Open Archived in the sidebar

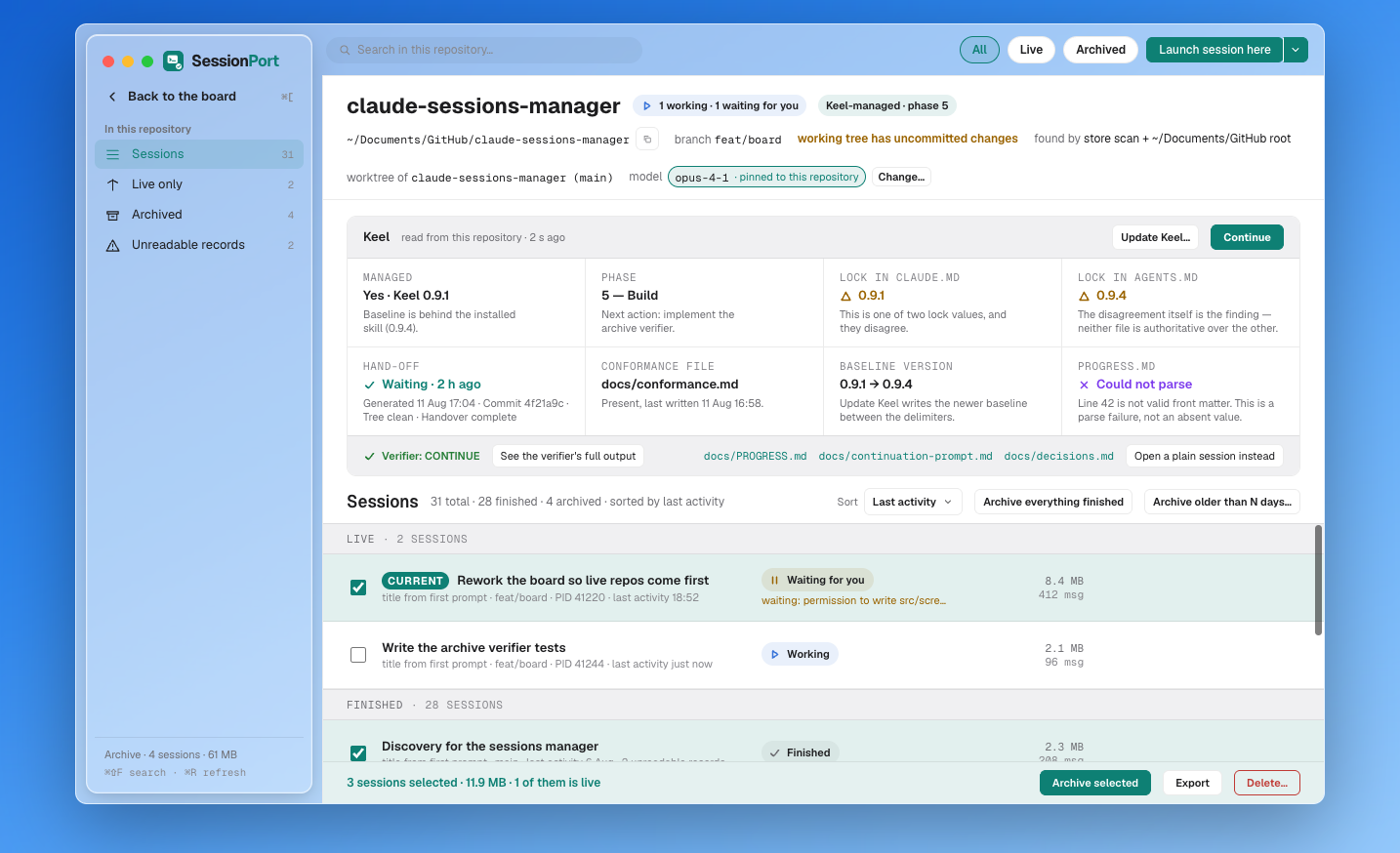199,215
